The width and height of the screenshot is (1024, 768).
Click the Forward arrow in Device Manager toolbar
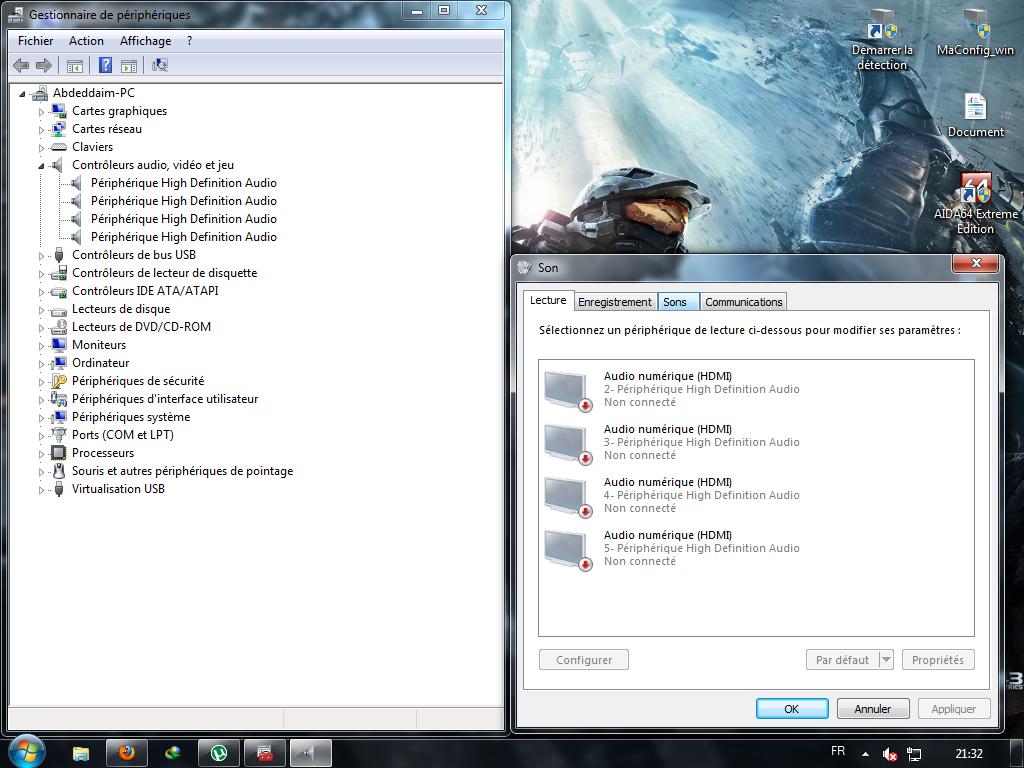coord(44,65)
